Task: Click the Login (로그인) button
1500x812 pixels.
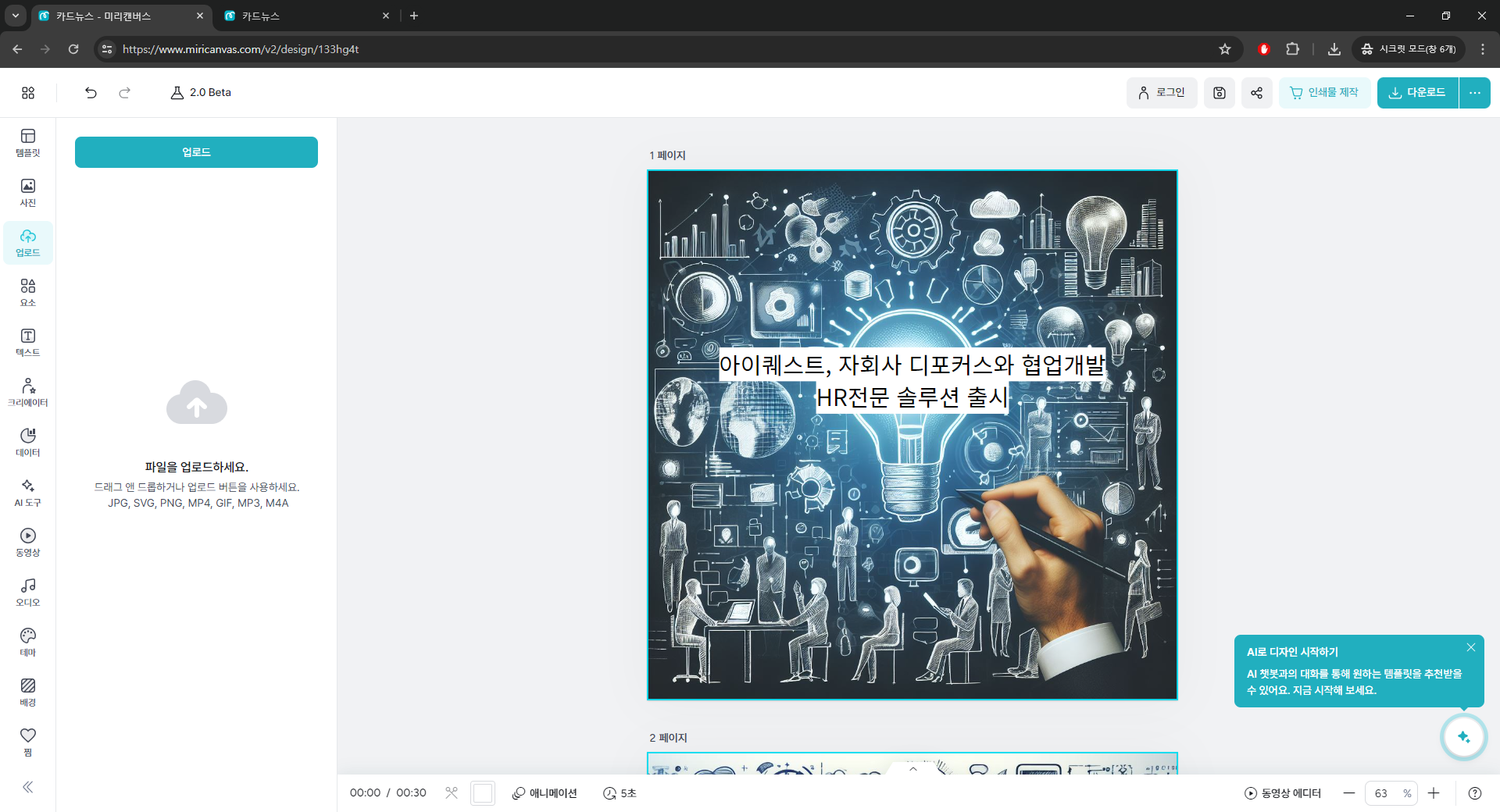Action: point(1162,93)
